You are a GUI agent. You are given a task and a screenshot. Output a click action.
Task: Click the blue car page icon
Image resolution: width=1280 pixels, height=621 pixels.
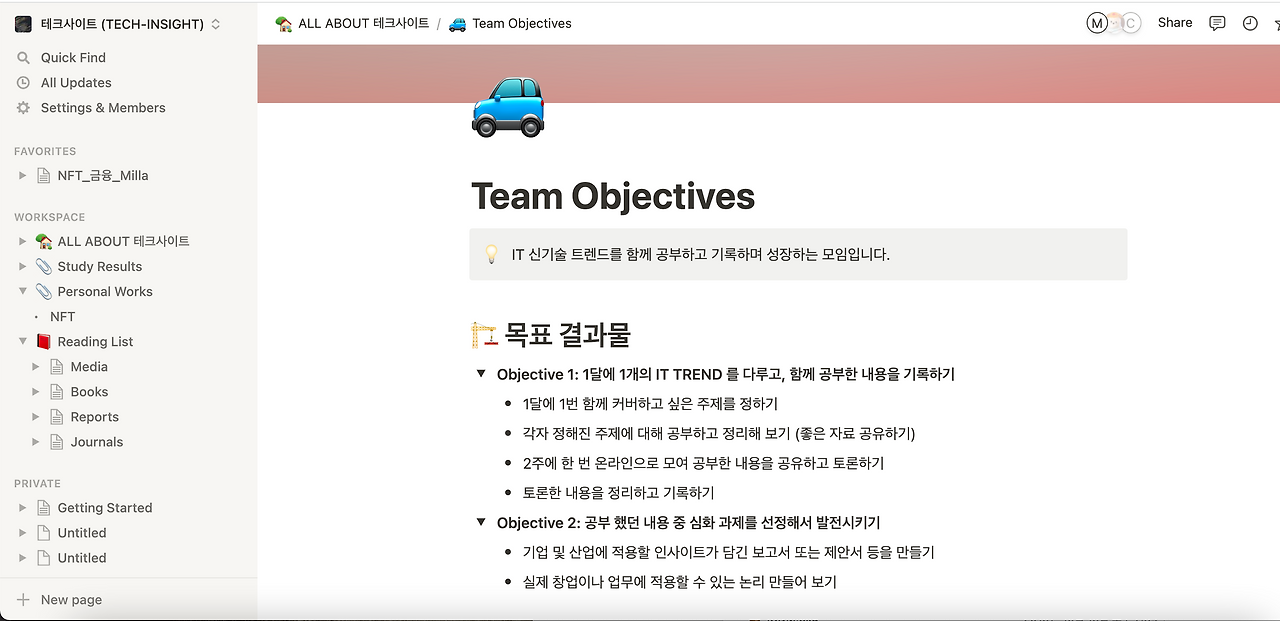click(x=507, y=107)
